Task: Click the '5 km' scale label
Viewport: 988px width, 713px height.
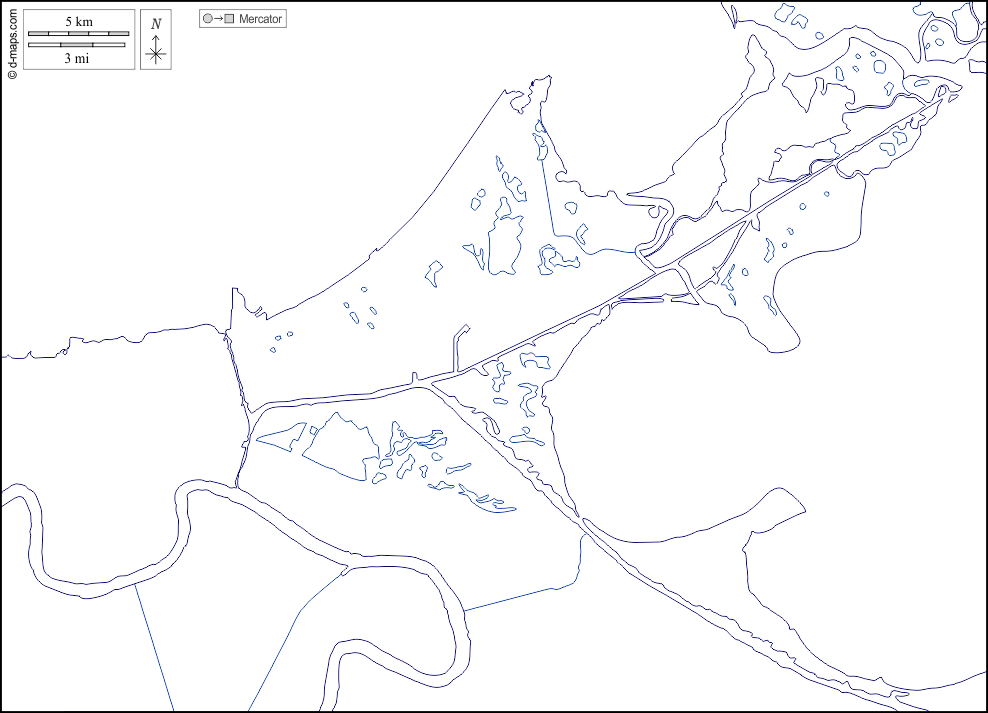Action: [x=79, y=21]
